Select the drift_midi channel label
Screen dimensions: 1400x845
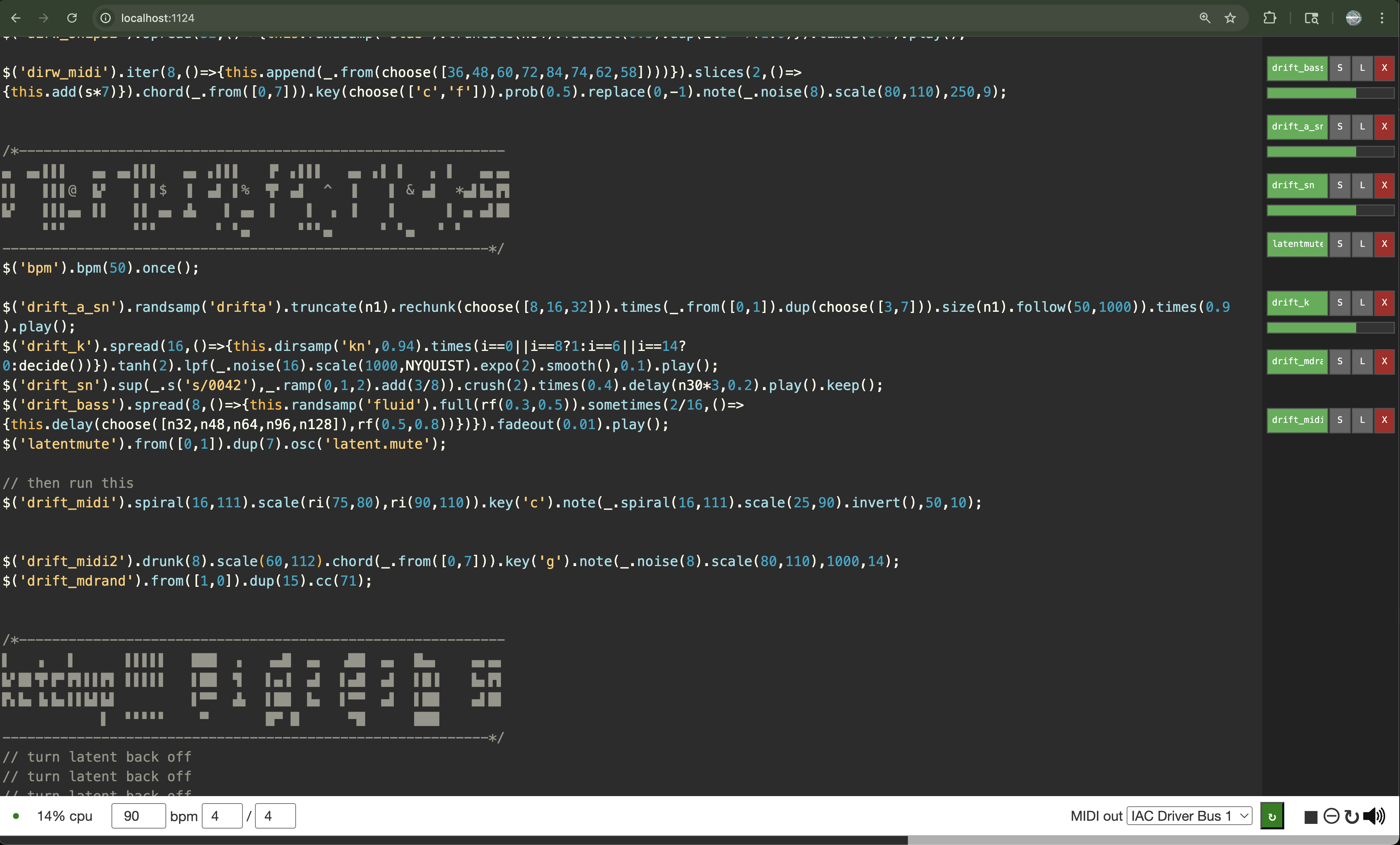pyautogui.click(x=1297, y=420)
